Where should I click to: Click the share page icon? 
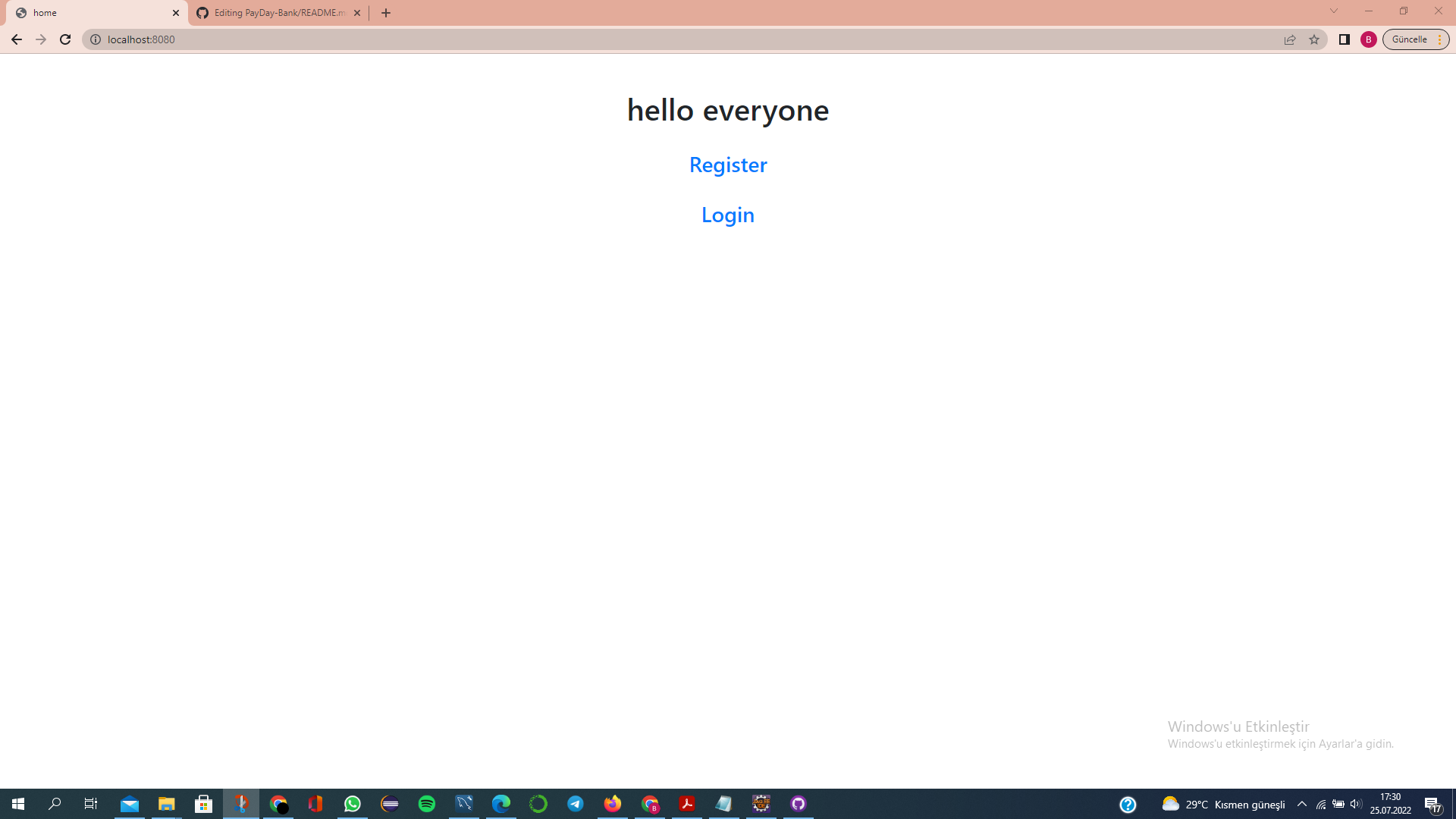click(1290, 39)
